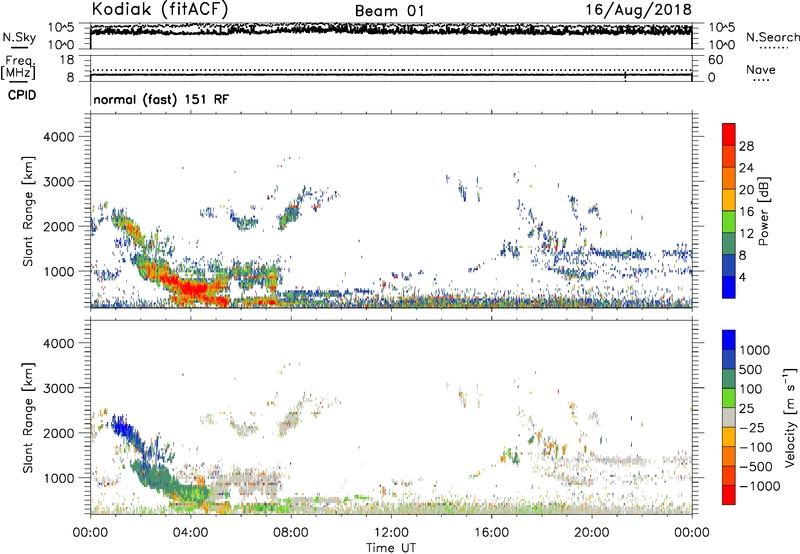Image resolution: width=800 pixels, height=554 pixels.
Task: Click the "normal (fast) 151 RF" mode text
Action: point(161,99)
